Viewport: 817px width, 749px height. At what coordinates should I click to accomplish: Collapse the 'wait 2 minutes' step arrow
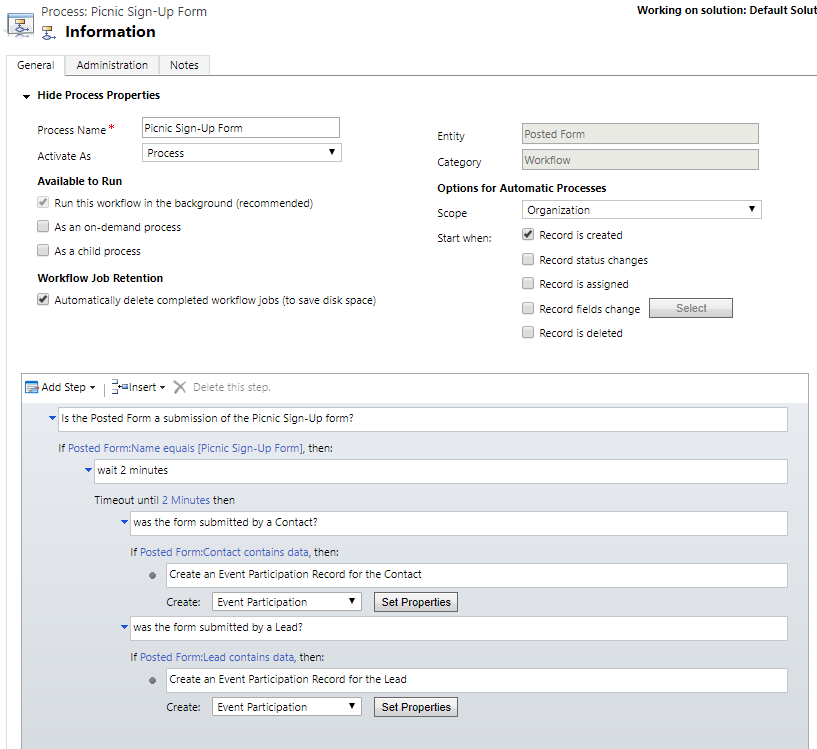[x=88, y=470]
